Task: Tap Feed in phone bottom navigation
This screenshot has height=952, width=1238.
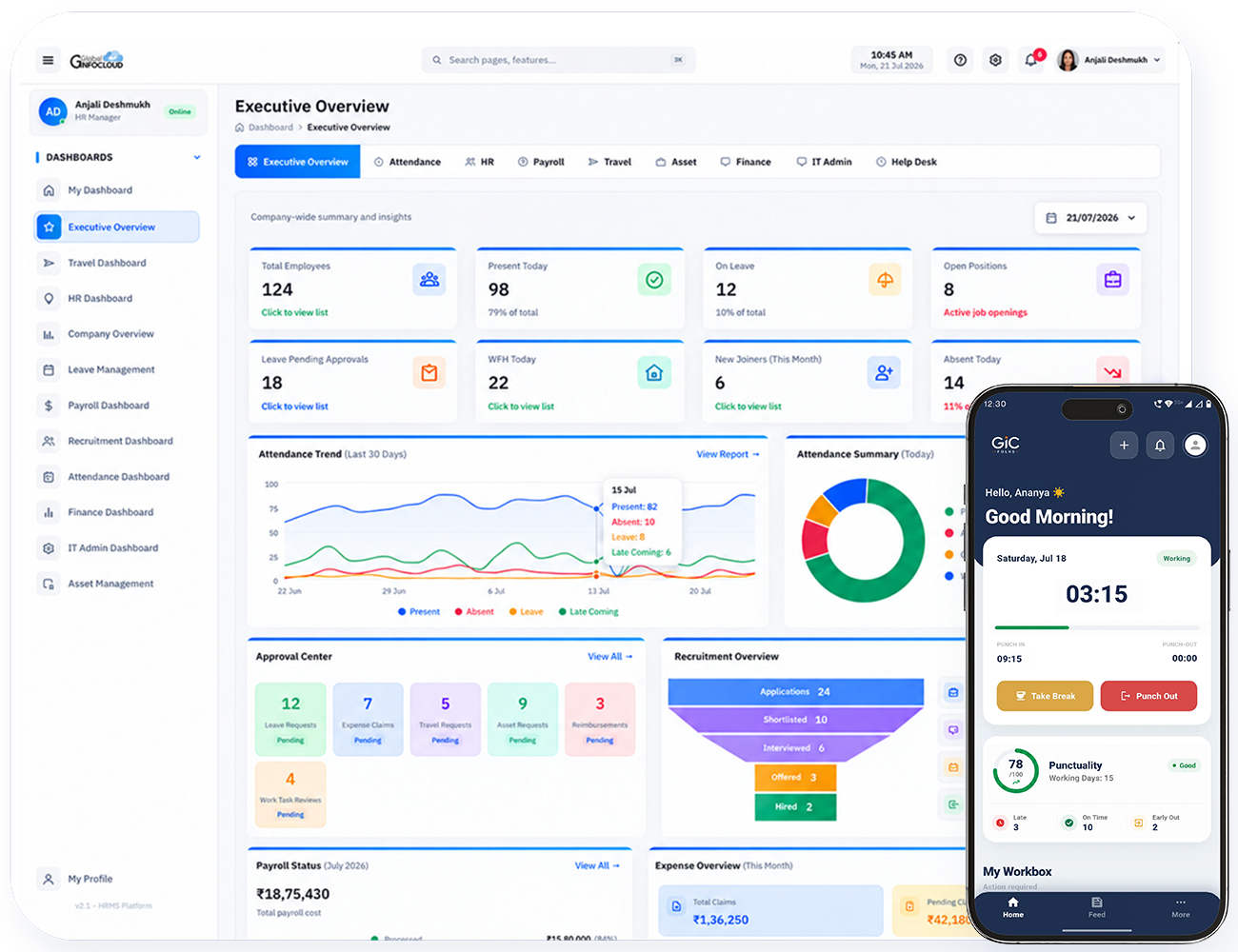Action: point(1097,907)
